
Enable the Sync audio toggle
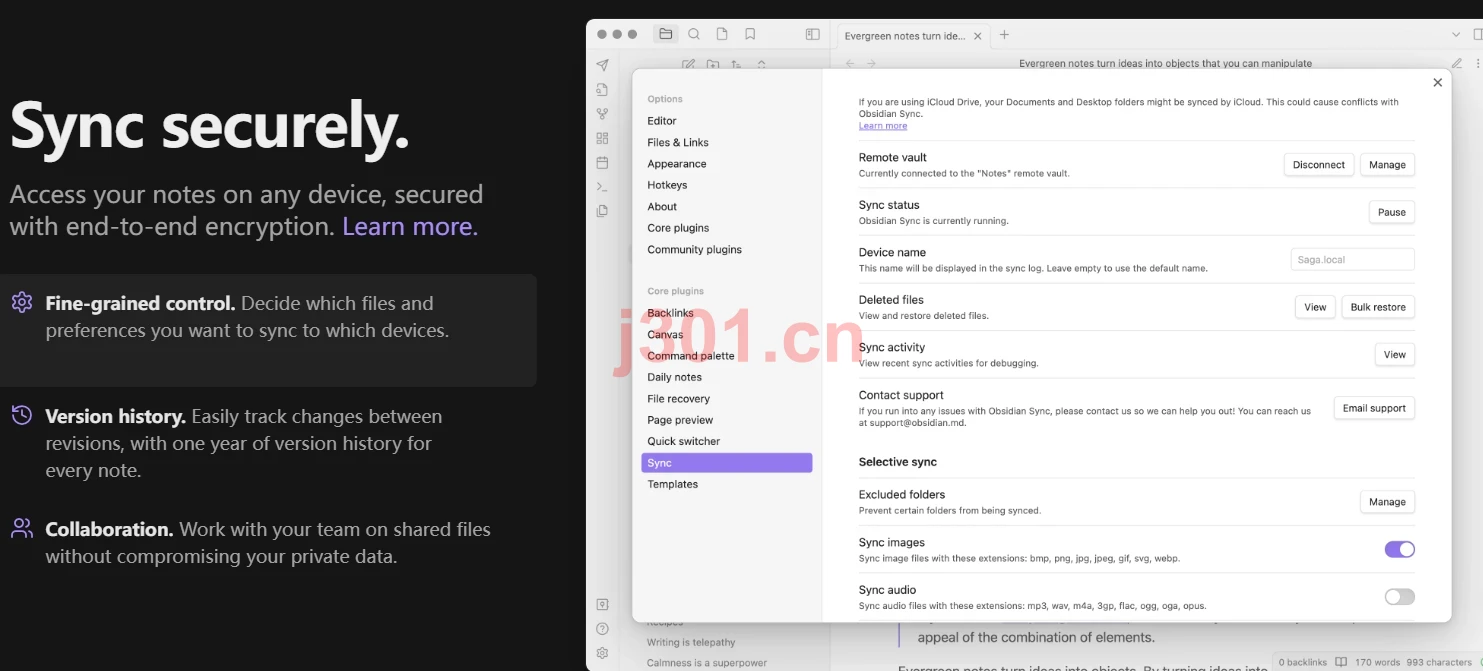tap(1399, 597)
